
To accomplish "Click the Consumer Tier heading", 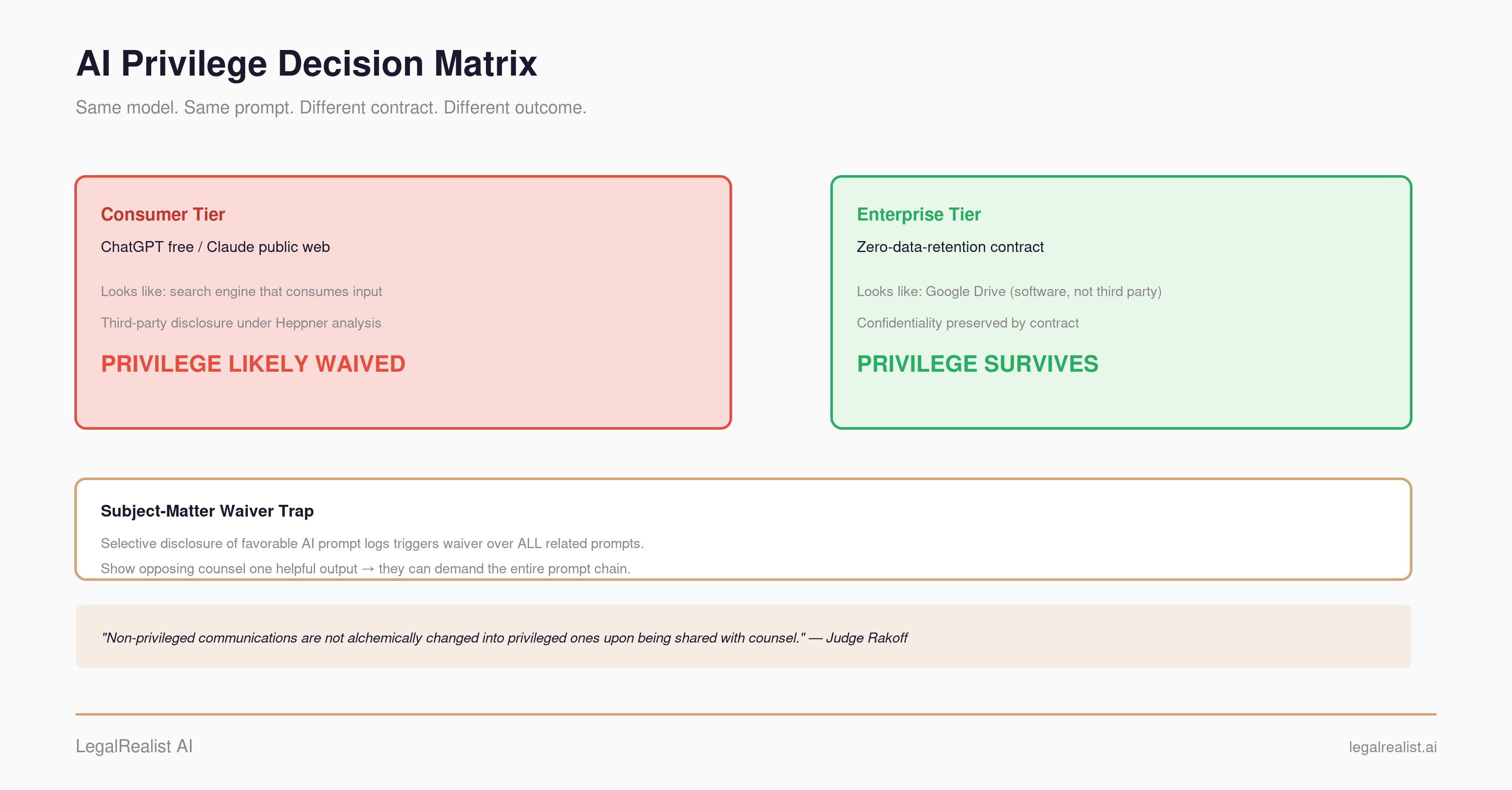I will (163, 214).
